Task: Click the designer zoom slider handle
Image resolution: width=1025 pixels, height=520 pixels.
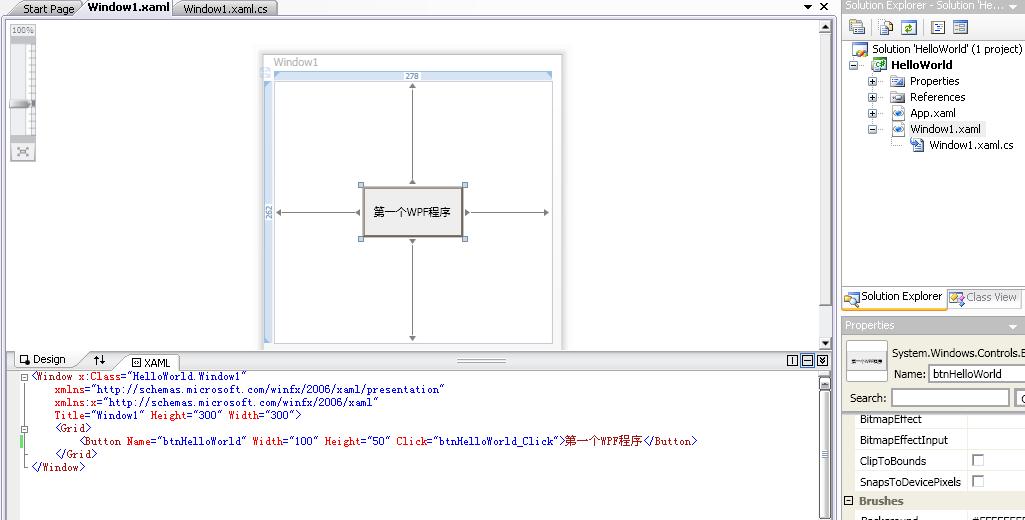Action: [x=22, y=104]
